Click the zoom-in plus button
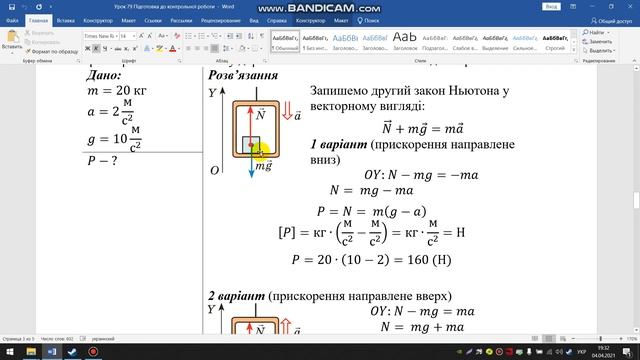 click(x=621, y=339)
